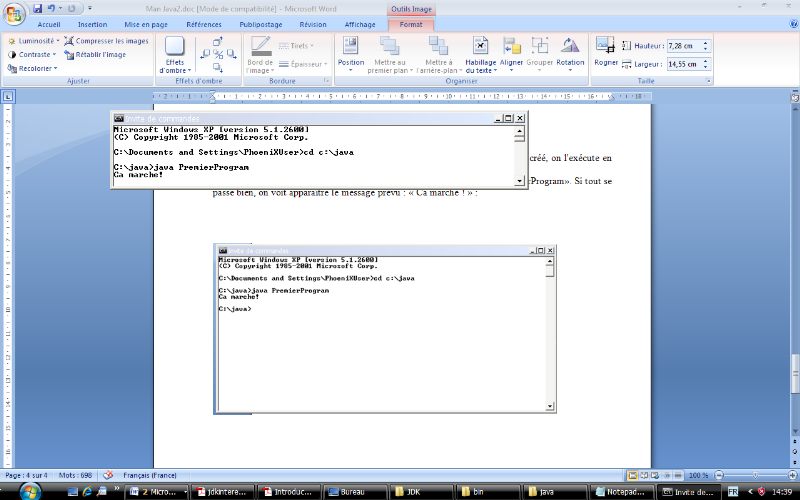Viewport: 800px width, 500px height.
Task: Click Compresser les images
Action: click(106, 41)
